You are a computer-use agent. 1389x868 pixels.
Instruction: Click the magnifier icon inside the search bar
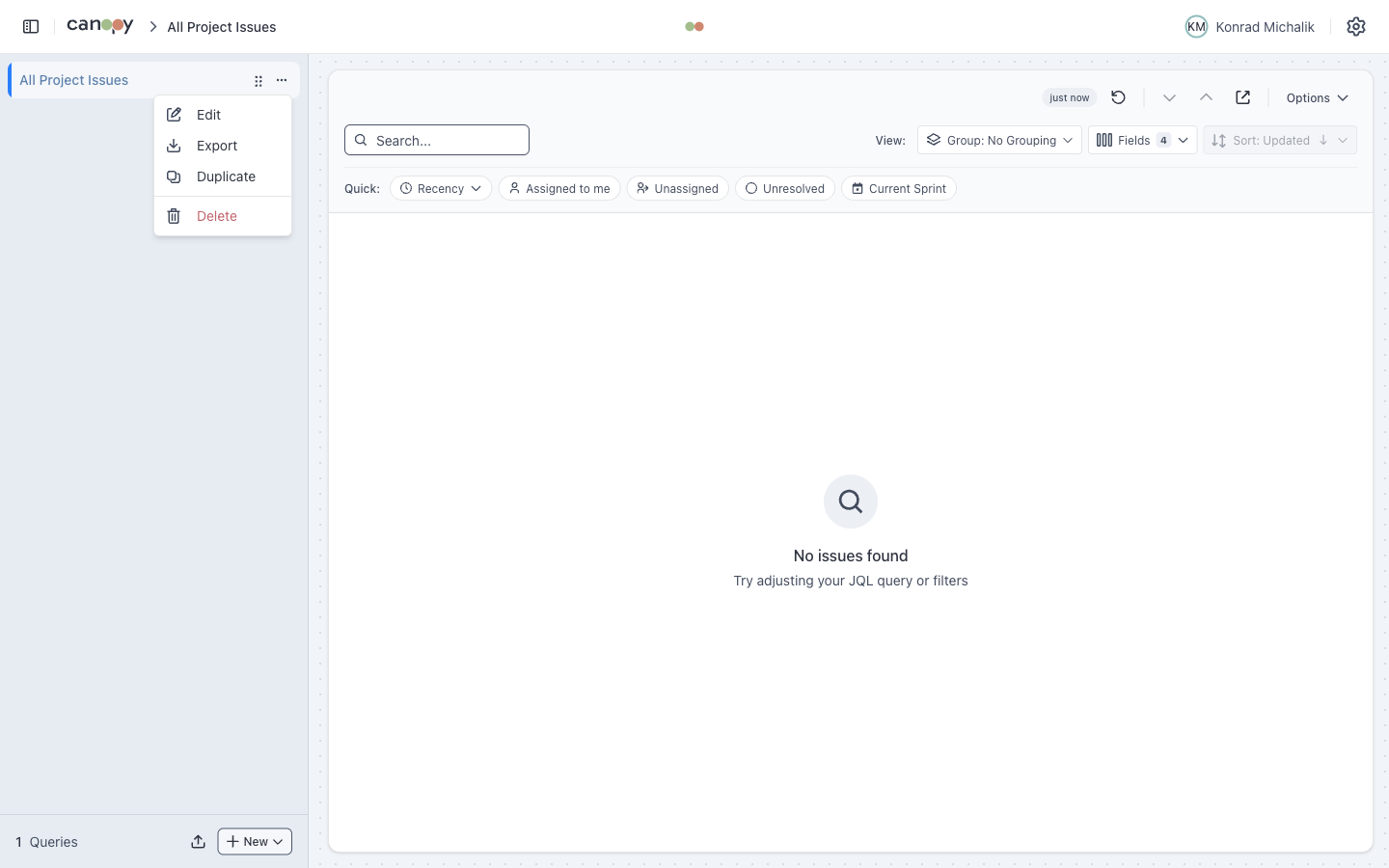click(x=361, y=140)
